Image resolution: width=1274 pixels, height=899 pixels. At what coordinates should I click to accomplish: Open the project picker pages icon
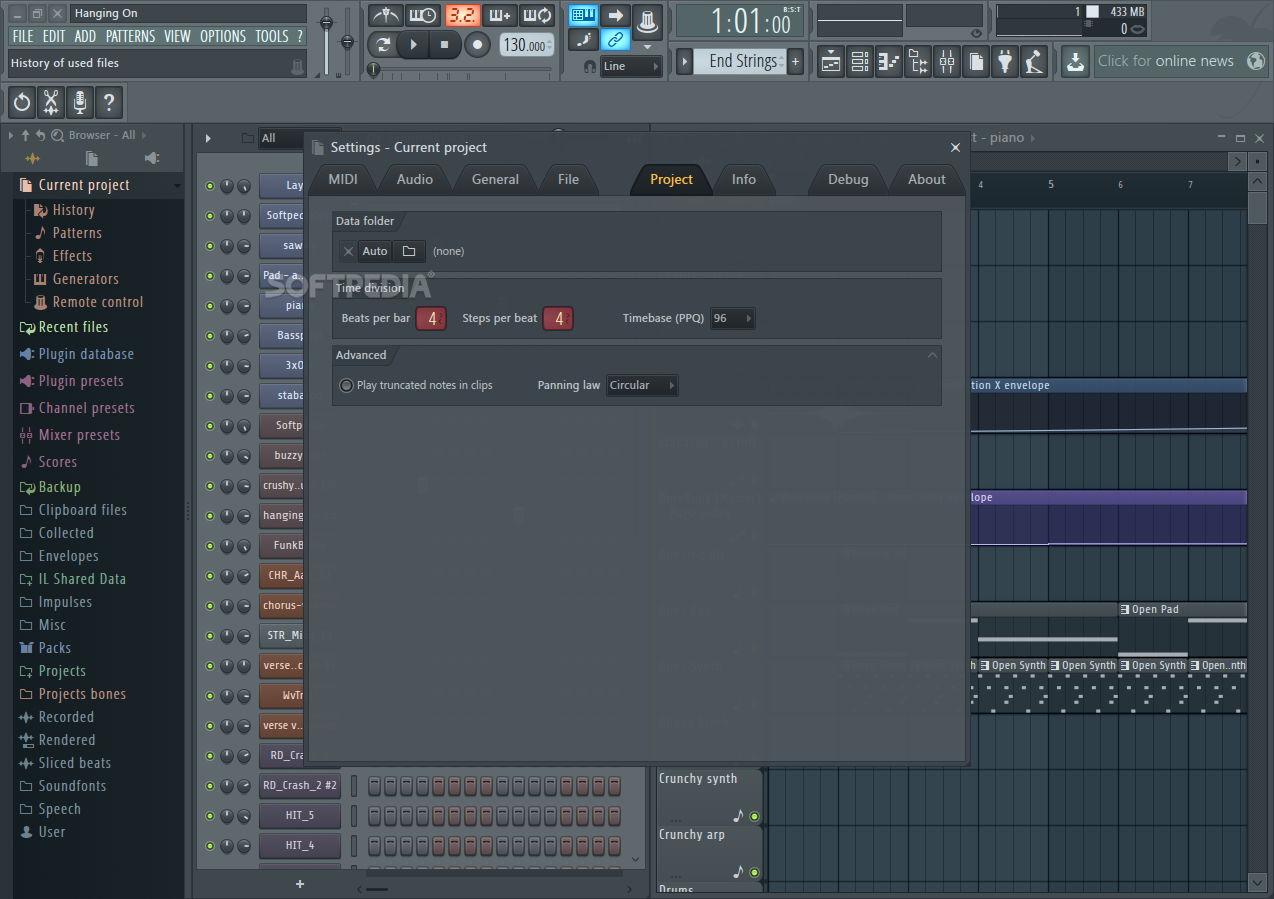(976, 62)
